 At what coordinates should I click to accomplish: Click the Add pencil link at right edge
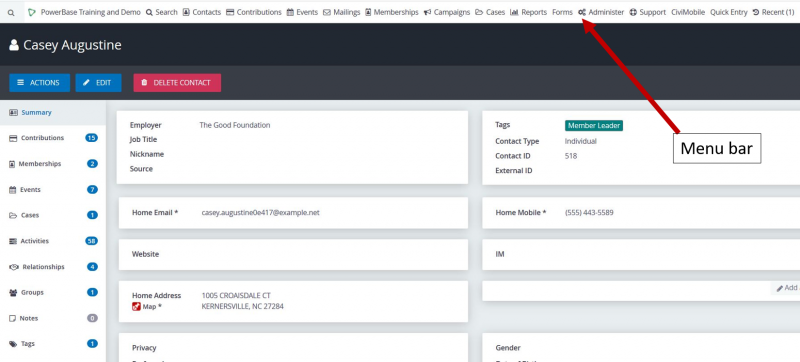point(788,288)
